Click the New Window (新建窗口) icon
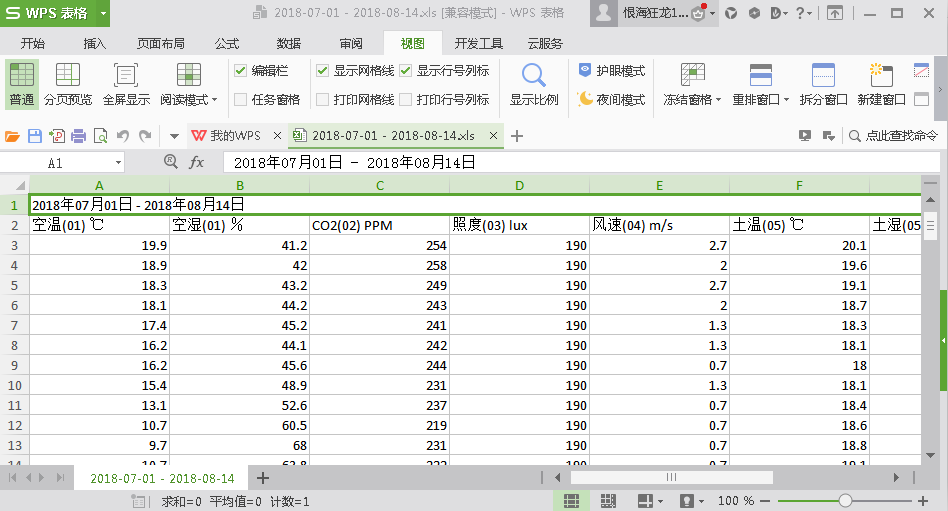The image size is (948, 511). coord(881,77)
